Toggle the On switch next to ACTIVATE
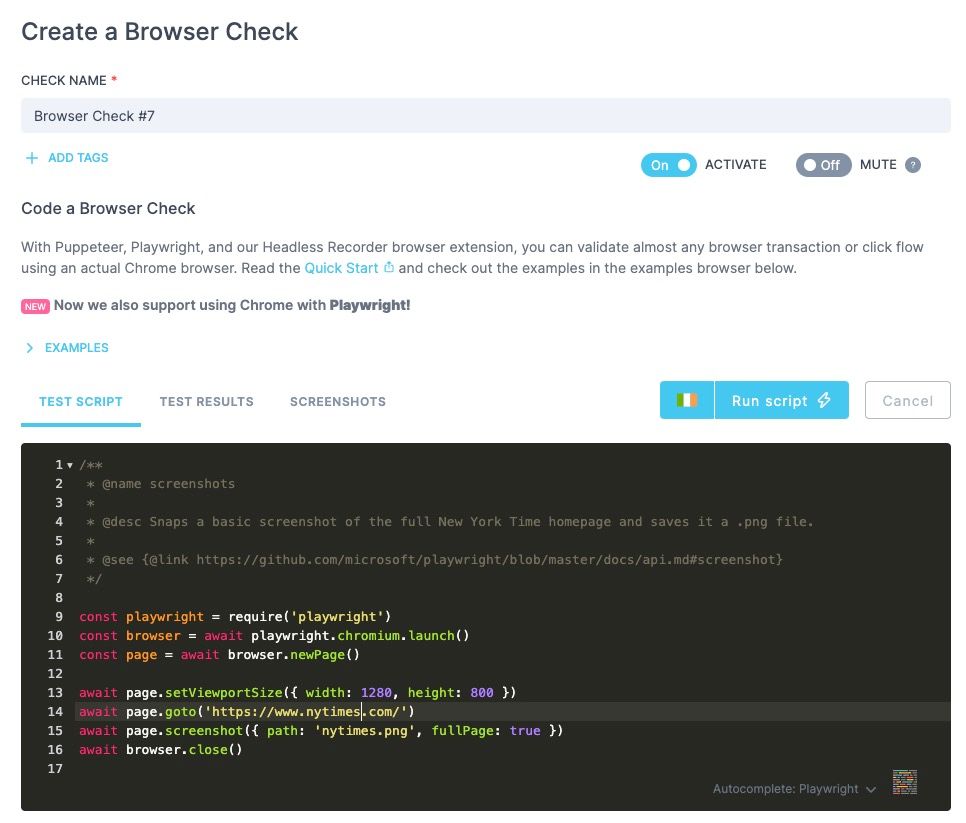Screen dimensions: 966x823 click(668, 164)
